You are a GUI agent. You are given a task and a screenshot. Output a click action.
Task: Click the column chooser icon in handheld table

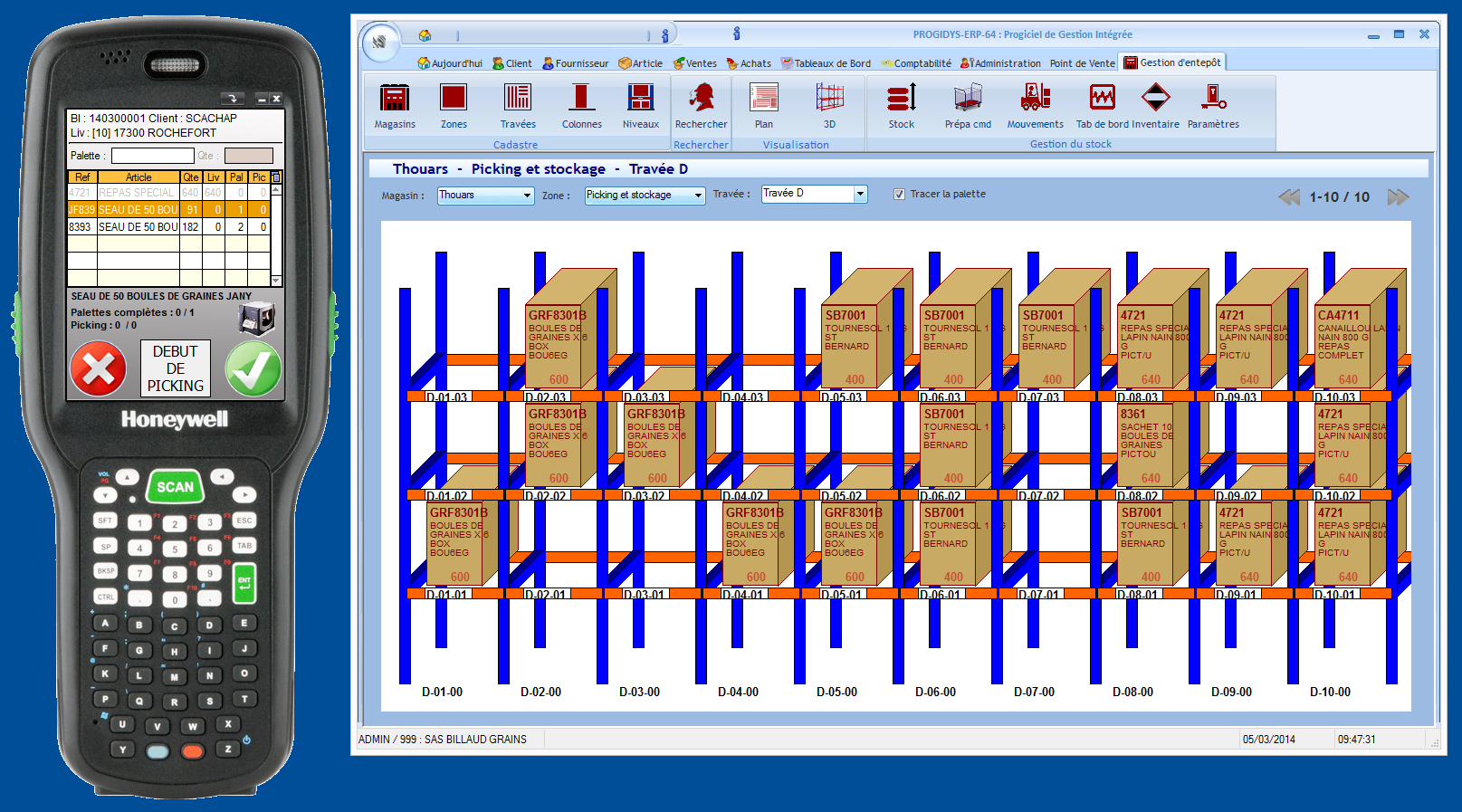[277, 177]
